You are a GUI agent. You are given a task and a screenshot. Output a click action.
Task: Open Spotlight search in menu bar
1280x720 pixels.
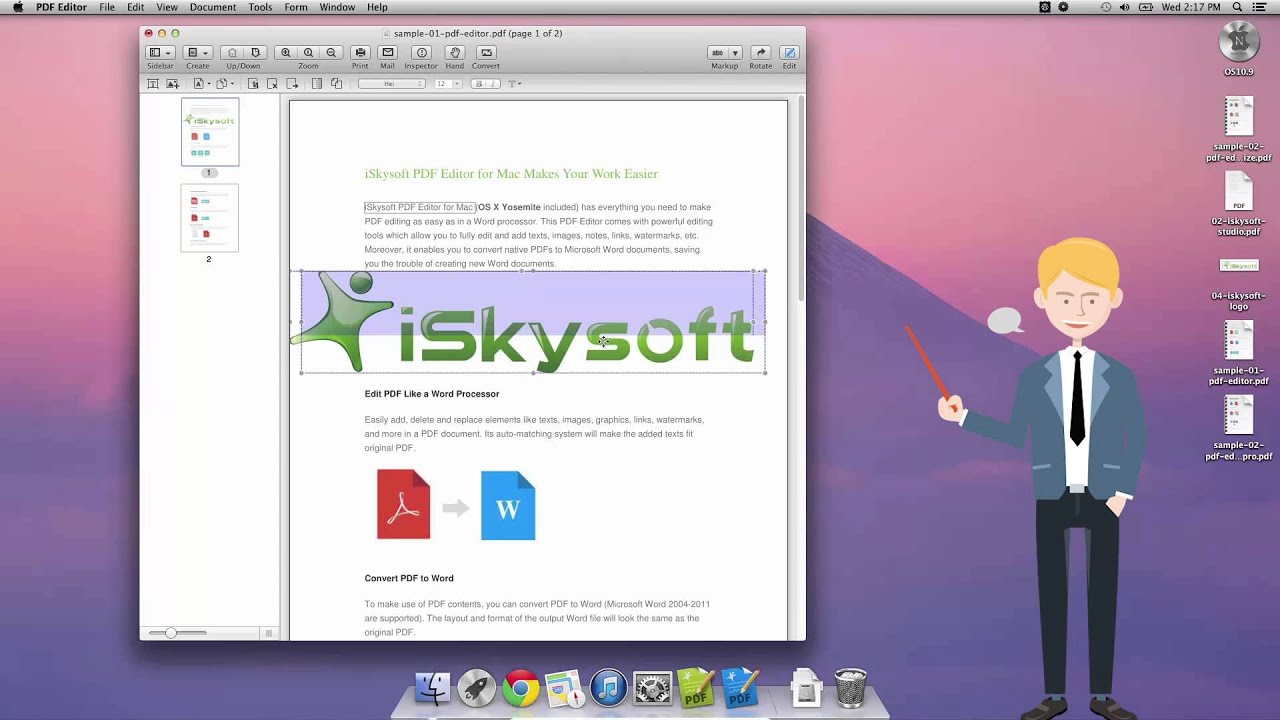tap(1237, 7)
